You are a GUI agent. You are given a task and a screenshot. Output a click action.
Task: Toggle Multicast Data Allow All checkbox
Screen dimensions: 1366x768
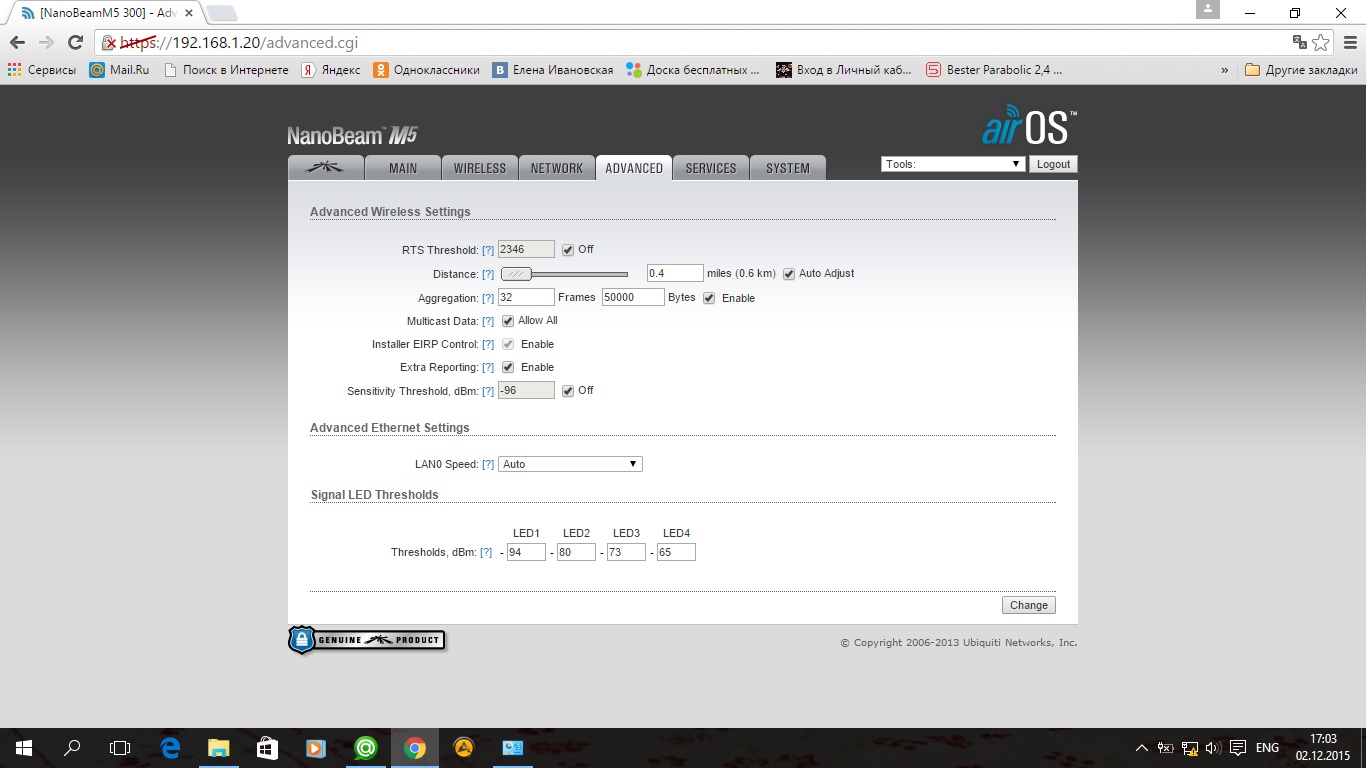[508, 321]
